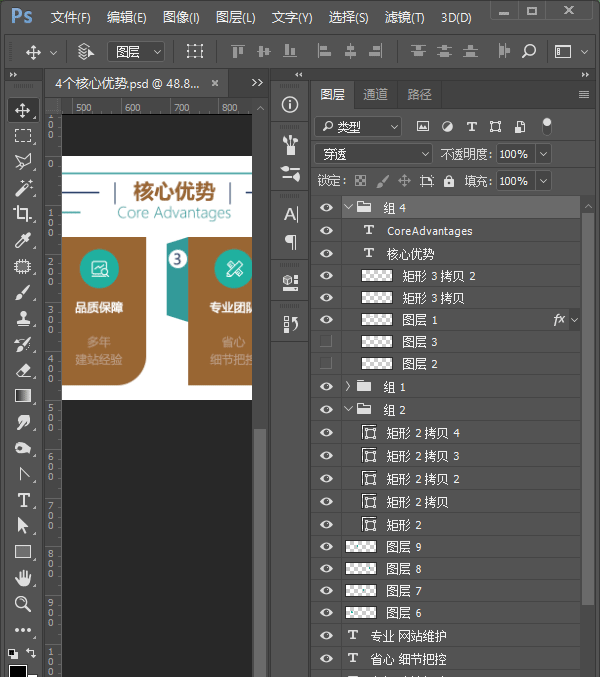Hide the CoreAdvantages text layer
600x677 pixels.
326,230
